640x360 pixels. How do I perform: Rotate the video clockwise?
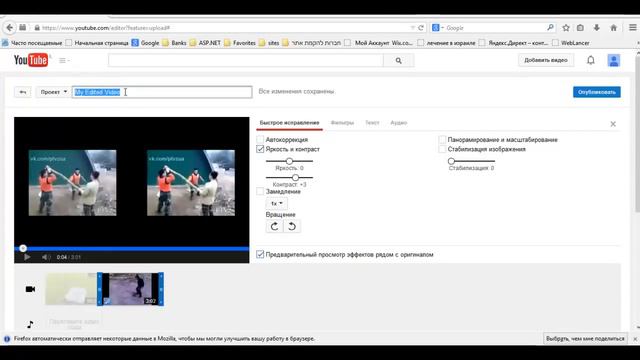click(x=274, y=226)
